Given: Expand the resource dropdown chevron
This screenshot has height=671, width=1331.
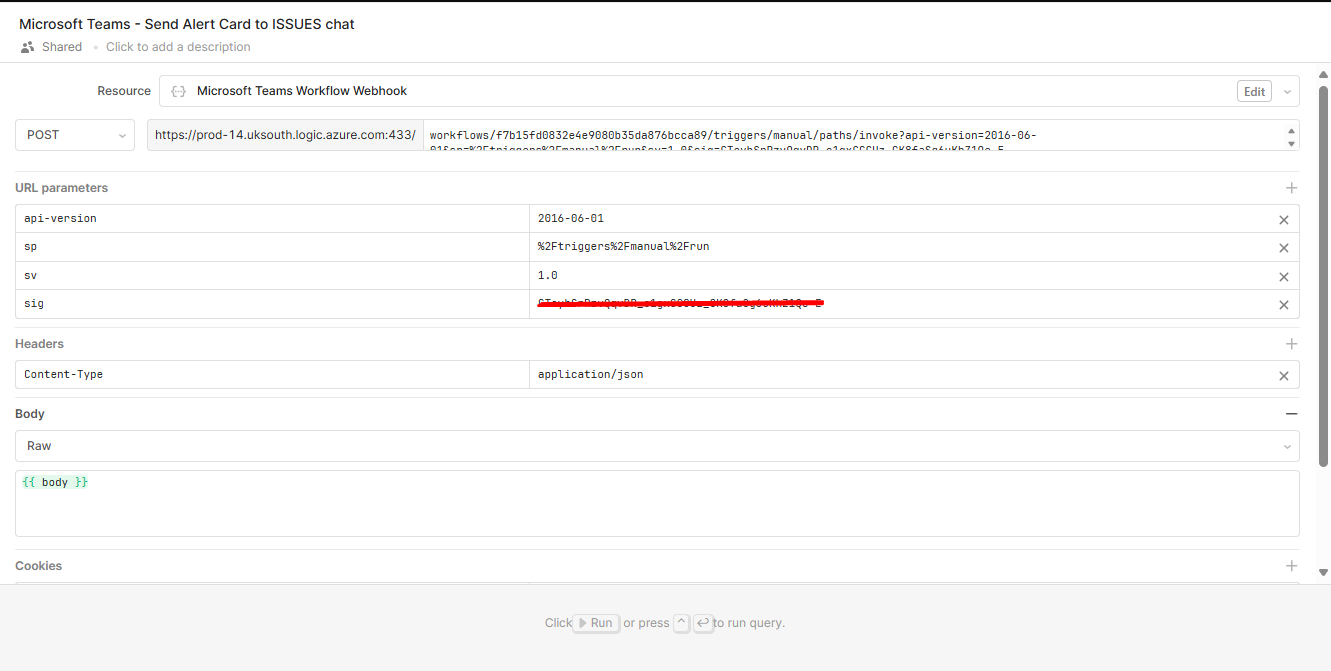Looking at the screenshot, I should (1287, 91).
